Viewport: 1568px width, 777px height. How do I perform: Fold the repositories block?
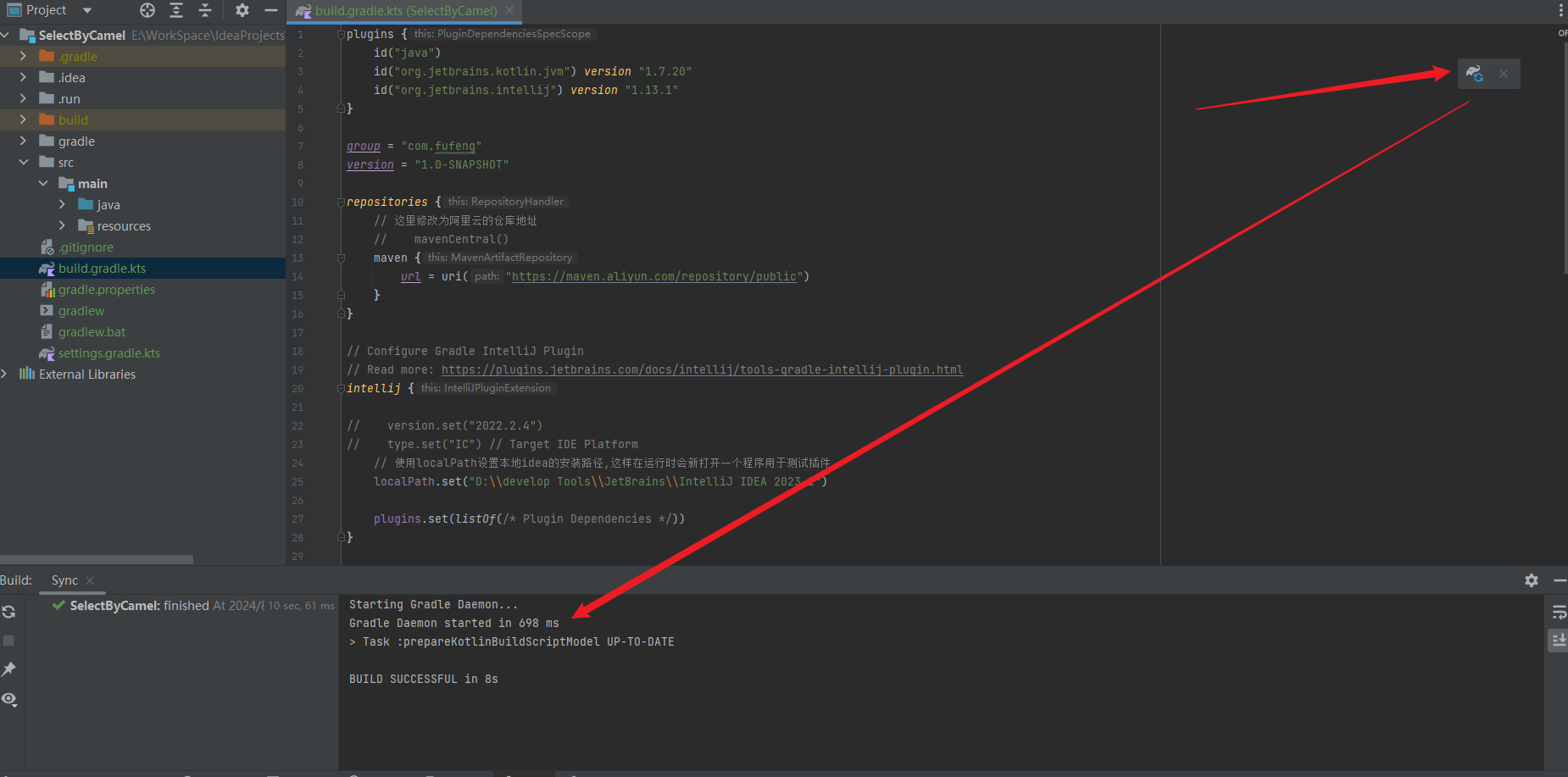point(341,202)
